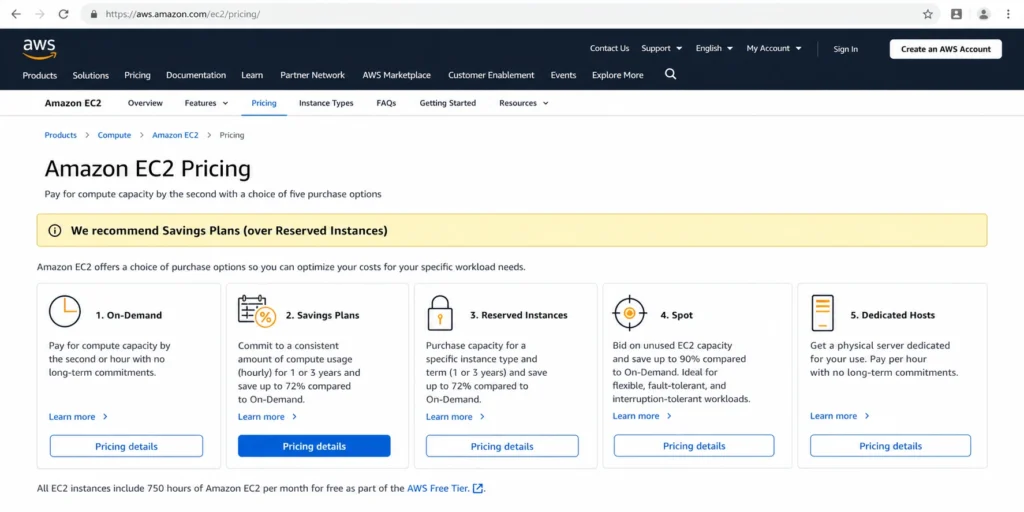Open Customer Enablement menu
This screenshot has height=512, width=1024.
(x=491, y=75)
